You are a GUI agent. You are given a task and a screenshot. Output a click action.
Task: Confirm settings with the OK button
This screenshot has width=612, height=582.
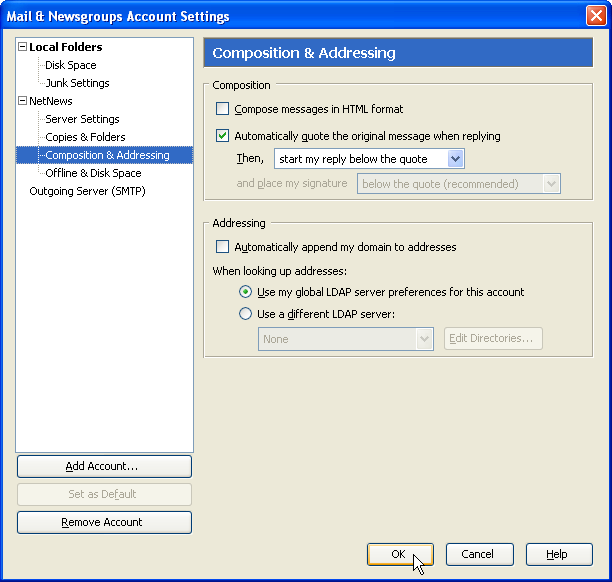400,554
